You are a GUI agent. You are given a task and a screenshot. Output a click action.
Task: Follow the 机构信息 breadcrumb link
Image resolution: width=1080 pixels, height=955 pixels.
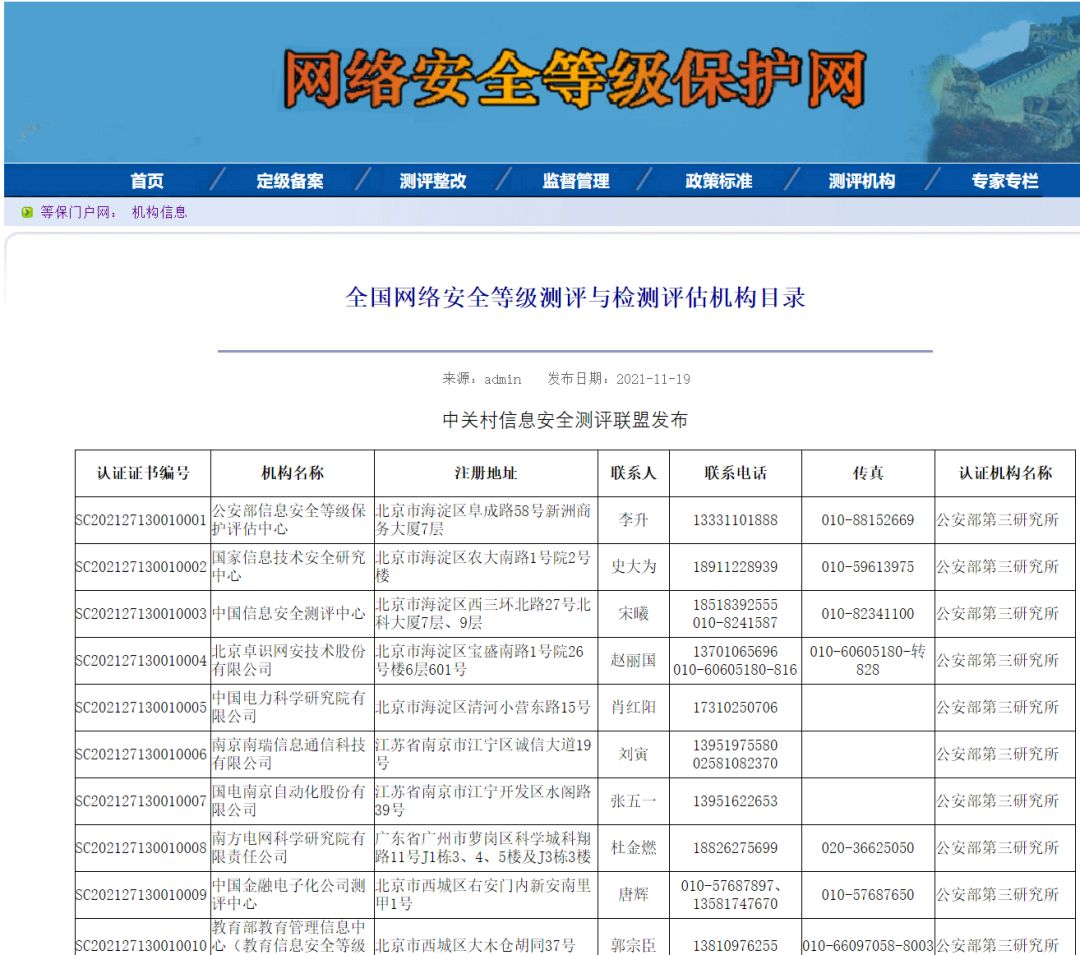point(159,212)
